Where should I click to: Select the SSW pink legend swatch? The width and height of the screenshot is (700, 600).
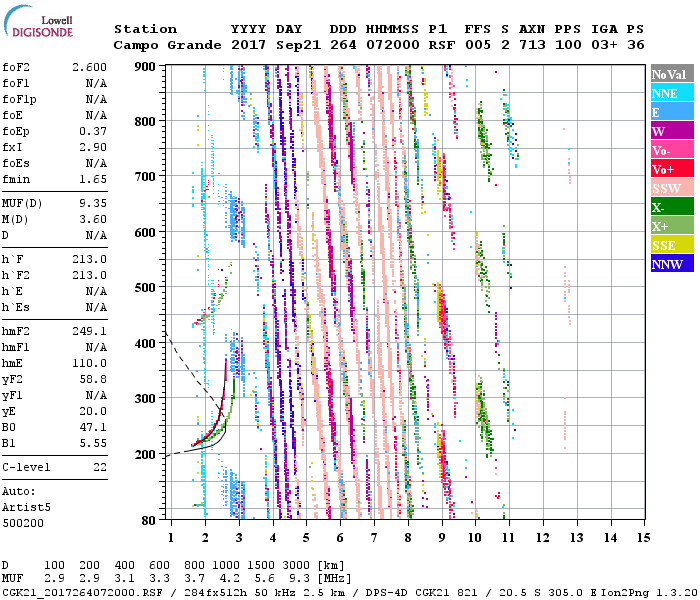click(668, 189)
